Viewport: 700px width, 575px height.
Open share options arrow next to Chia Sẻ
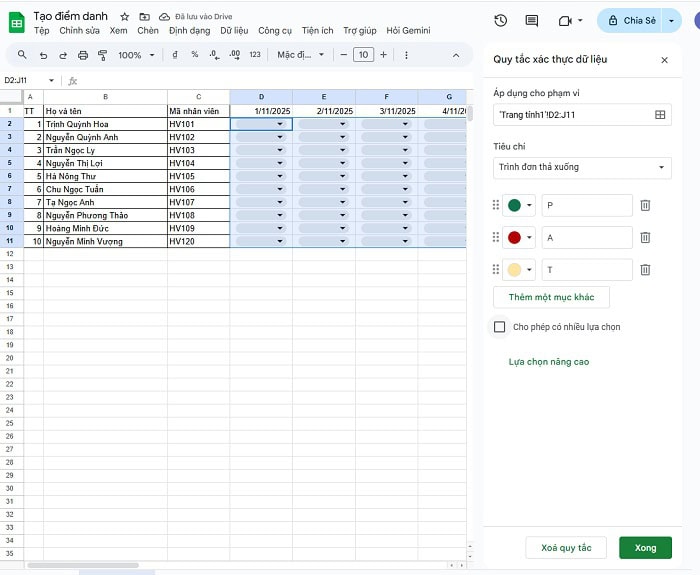(x=671, y=21)
